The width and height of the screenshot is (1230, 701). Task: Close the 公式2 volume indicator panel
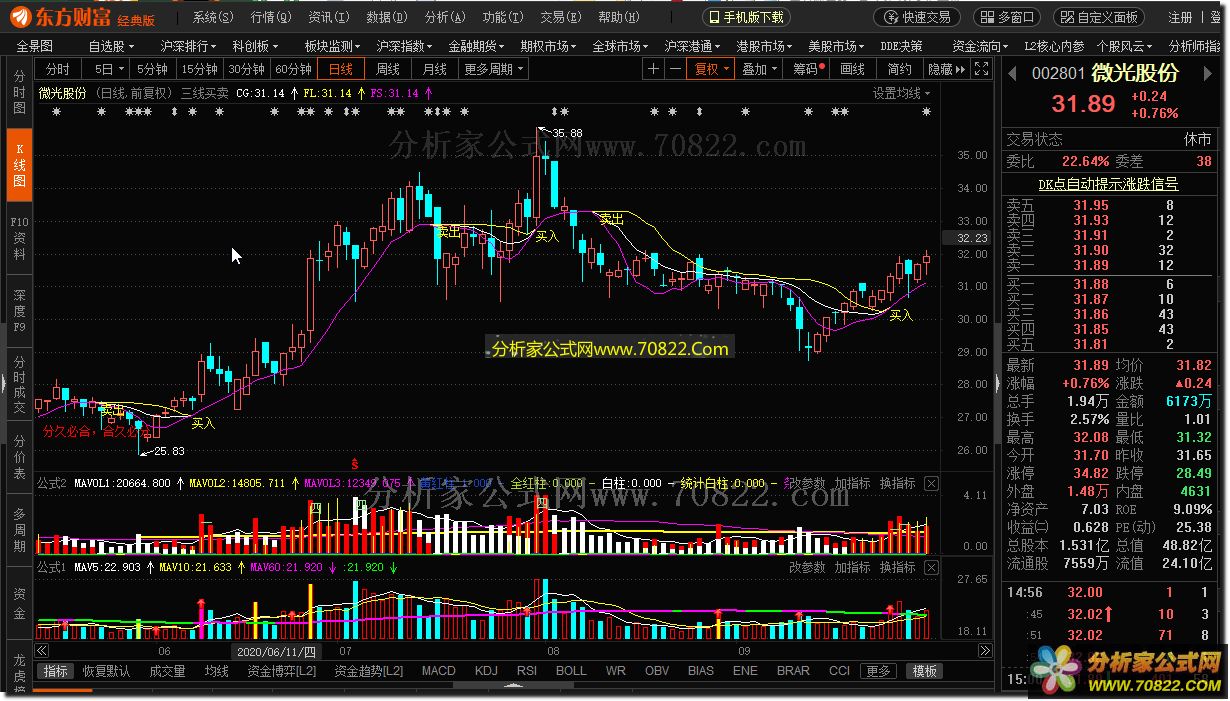coord(931,484)
